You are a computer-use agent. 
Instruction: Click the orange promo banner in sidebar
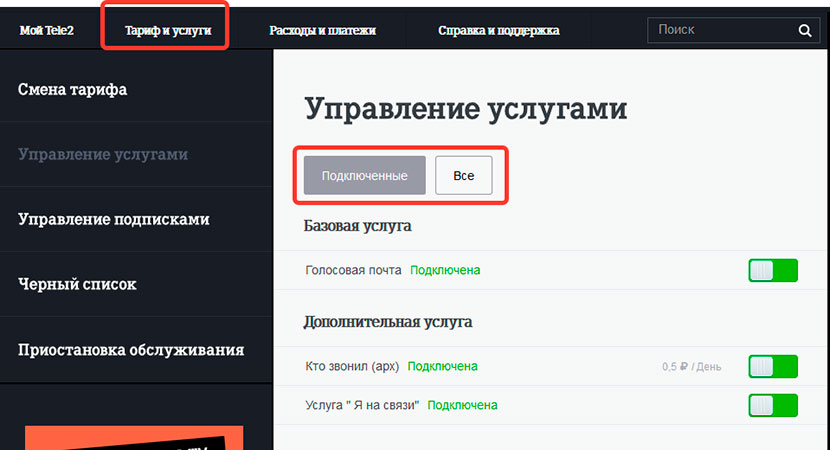133,438
